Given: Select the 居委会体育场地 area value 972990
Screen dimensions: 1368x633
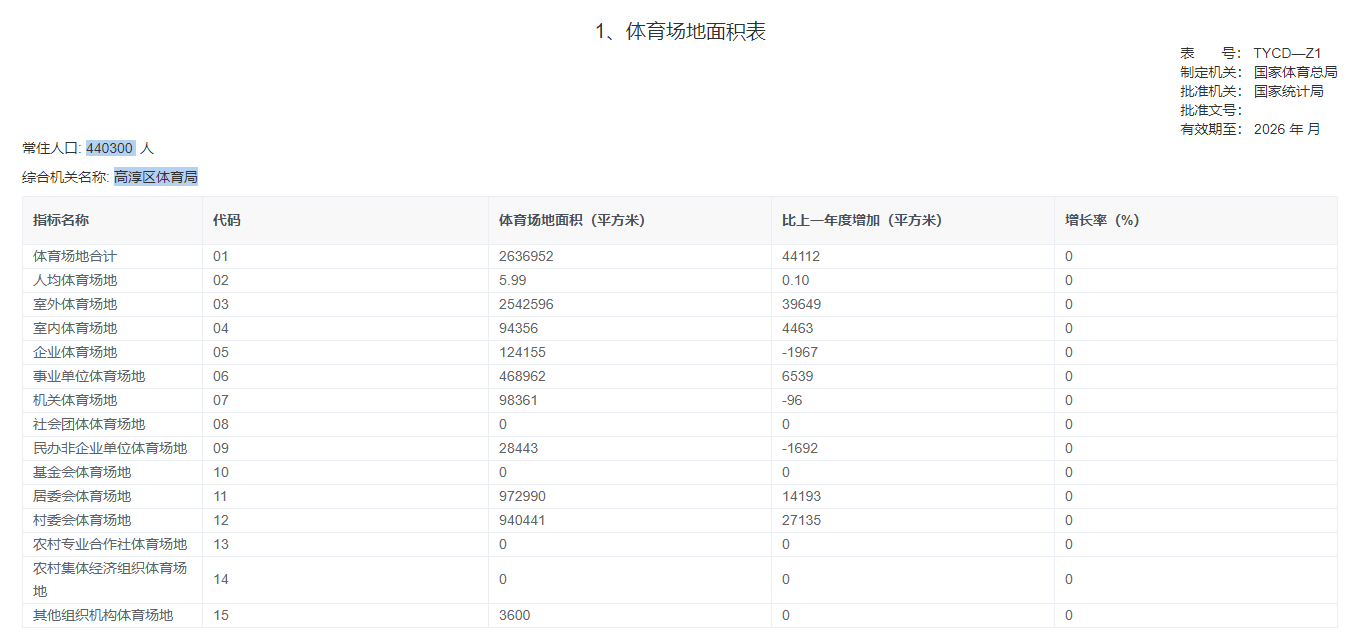Looking at the screenshot, I should [x=522, y=496].
